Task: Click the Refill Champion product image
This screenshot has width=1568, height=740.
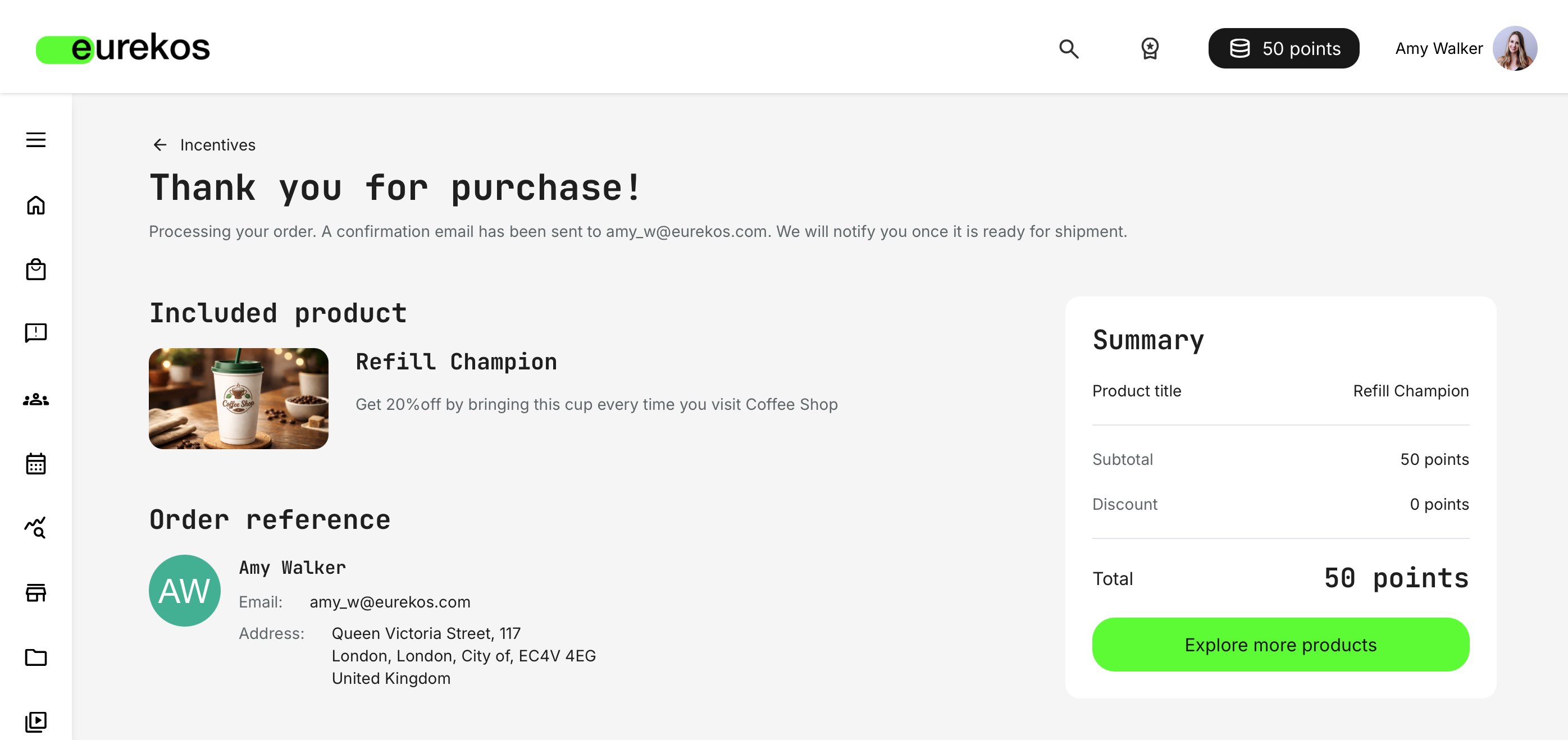Action: click(x=239, y=399)
